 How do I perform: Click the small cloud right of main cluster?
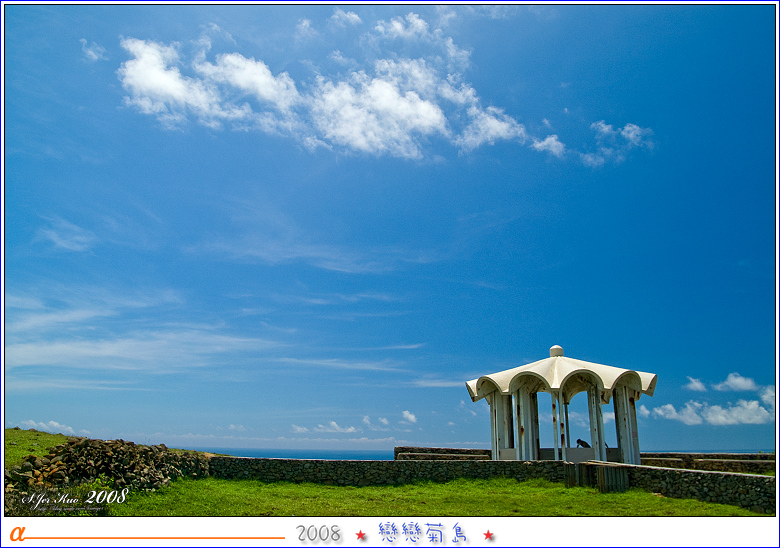pyautogui.click(x=616, y=141)
